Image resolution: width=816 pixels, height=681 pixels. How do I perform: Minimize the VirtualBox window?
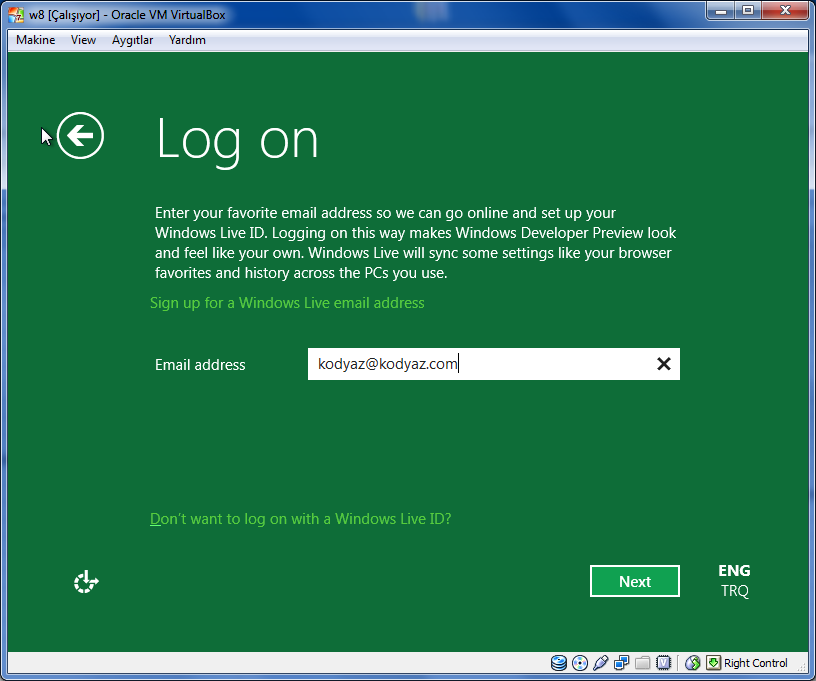721,11
